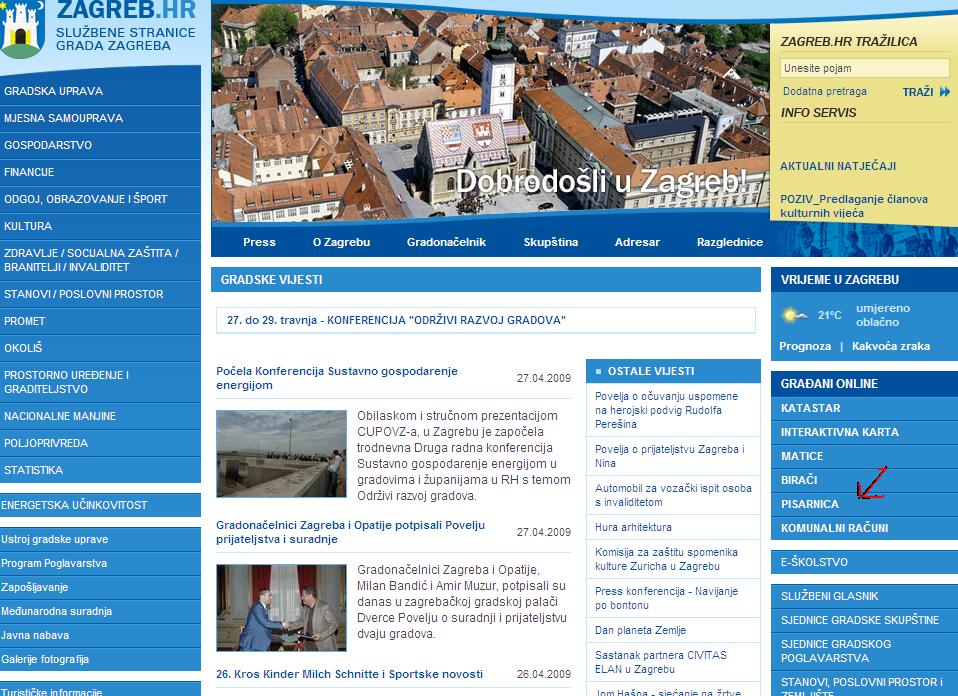This screenshot has height=696, width=958.
Task: Open KATASTAR under GRAĐANI ONLINE
Action: click(x=813, y=408)
